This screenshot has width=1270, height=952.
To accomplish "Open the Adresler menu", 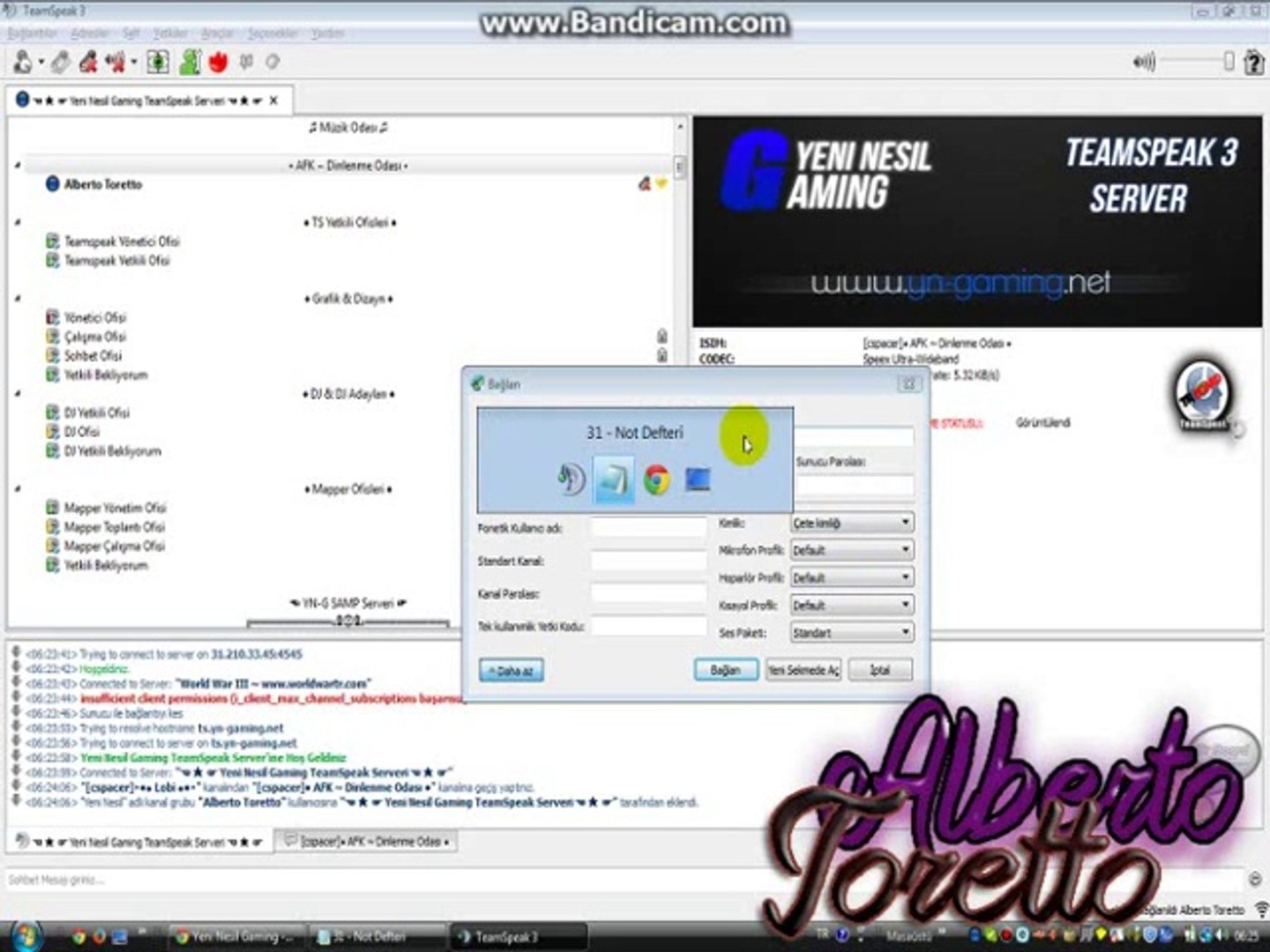I will click(90, 33).
